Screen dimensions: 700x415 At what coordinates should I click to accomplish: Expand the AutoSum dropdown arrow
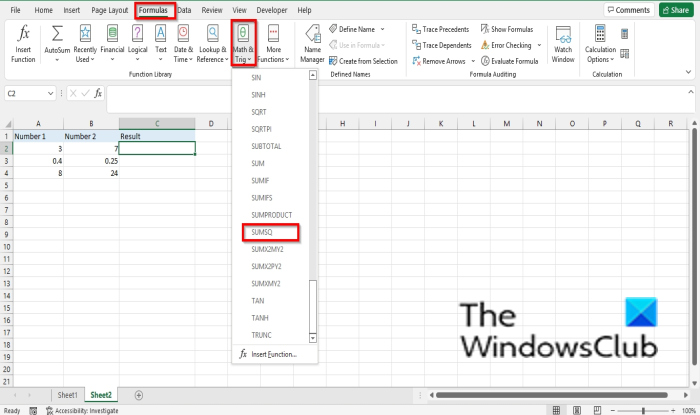57,60
